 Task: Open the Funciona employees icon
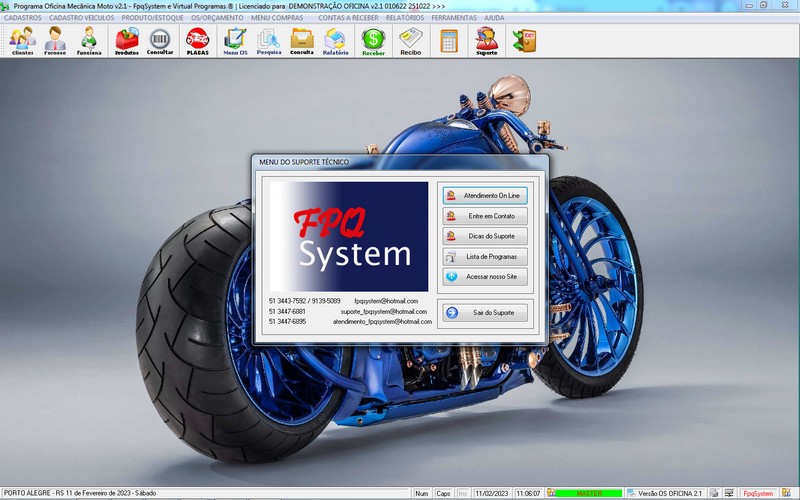click(89, 41)
